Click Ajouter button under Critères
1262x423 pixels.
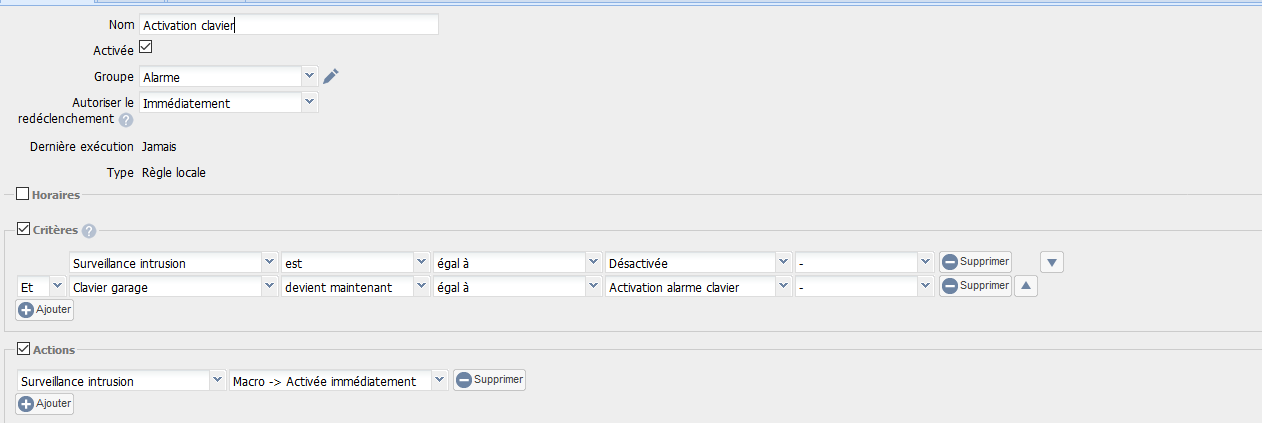tap(45, 310)
